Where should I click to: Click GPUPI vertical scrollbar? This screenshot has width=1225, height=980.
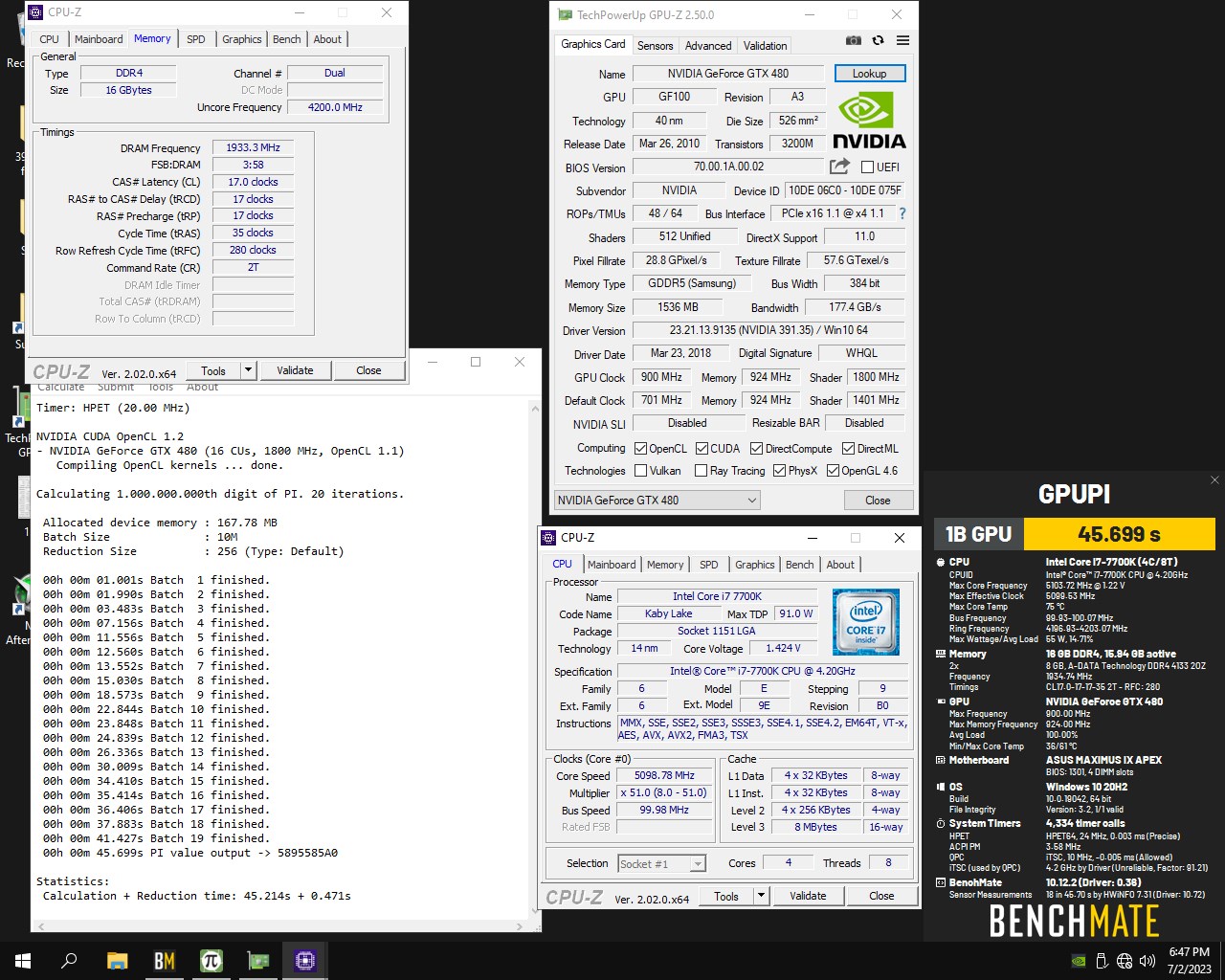534,658
